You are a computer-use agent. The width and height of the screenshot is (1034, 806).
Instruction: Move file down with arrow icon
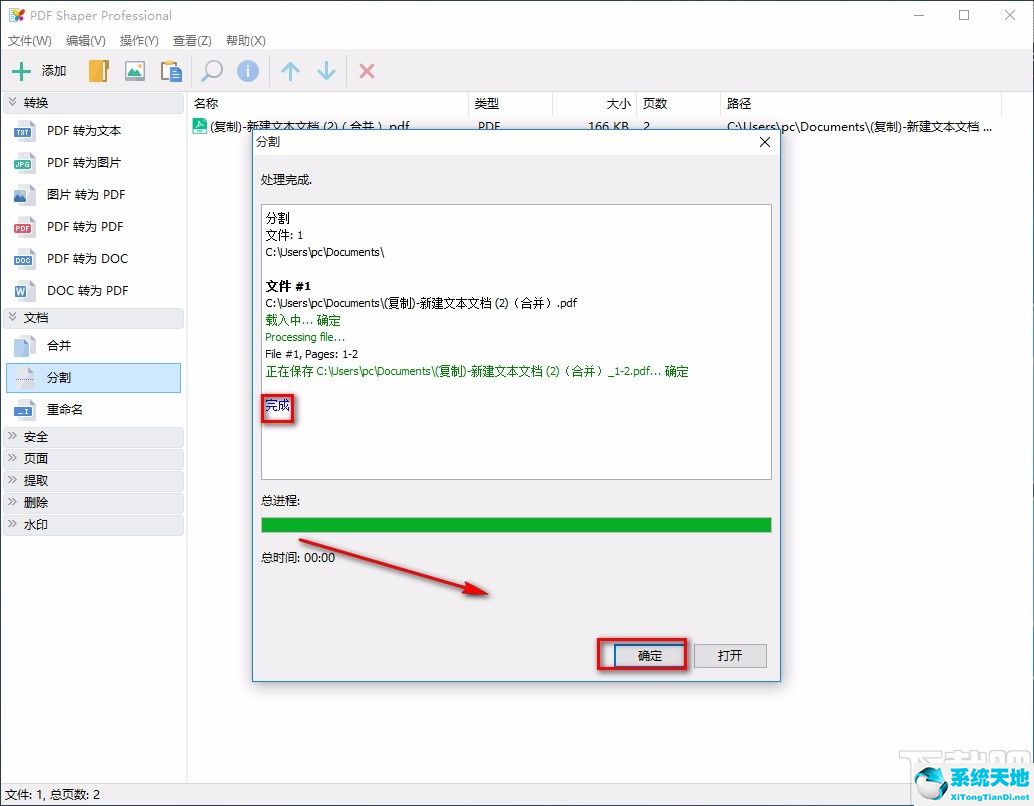326,71
